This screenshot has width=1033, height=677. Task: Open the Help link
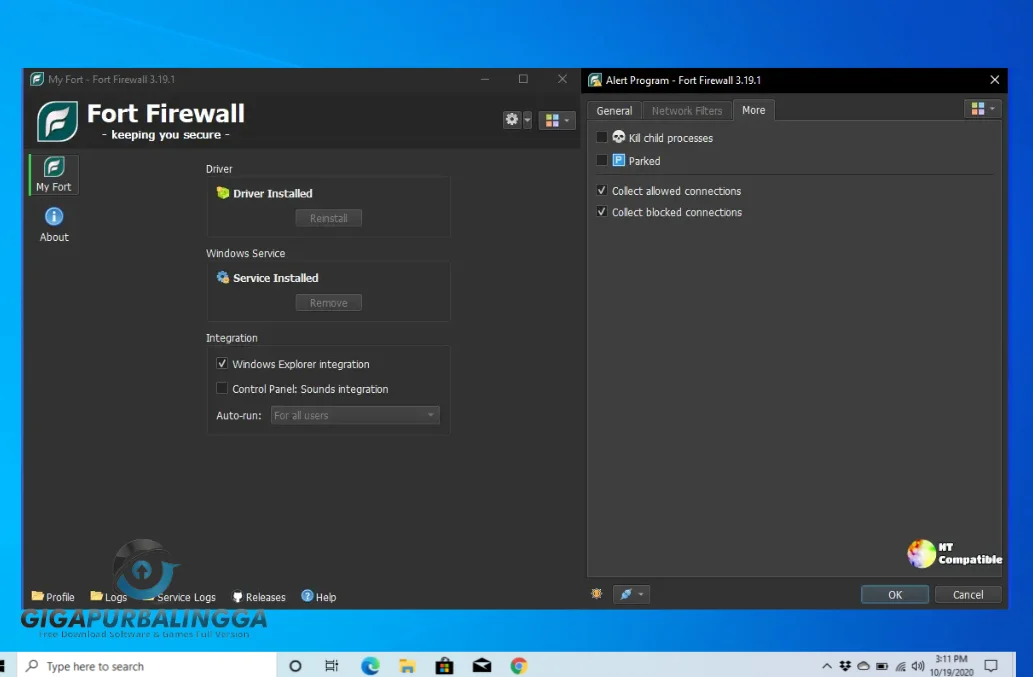tap(319, 597)
